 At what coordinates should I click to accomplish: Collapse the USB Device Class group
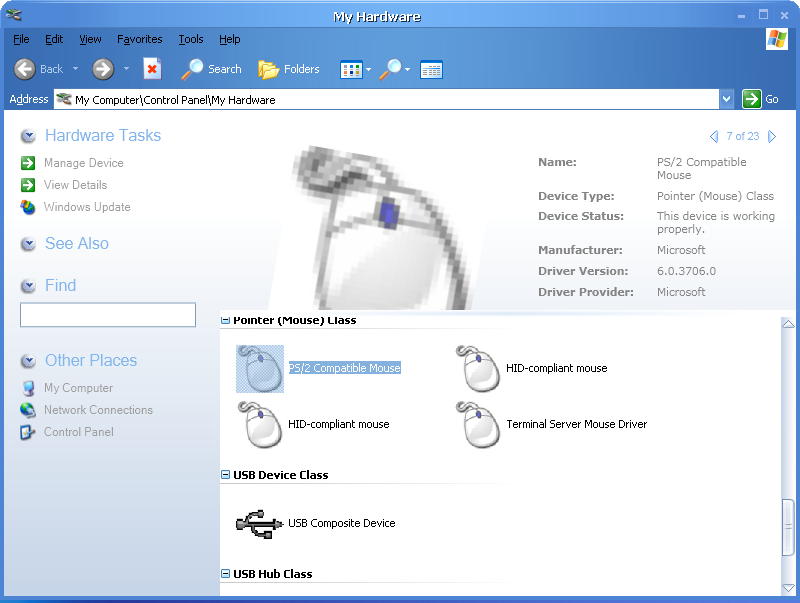tap(226, 475)
